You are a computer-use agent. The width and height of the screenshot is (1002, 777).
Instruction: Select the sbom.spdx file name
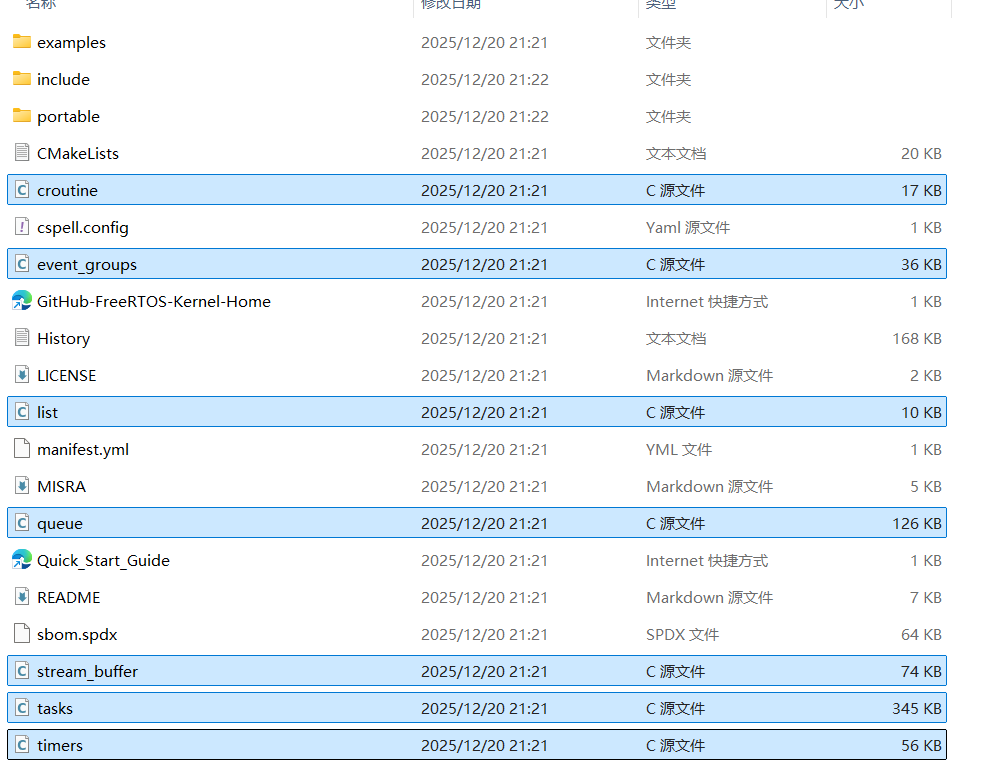(x=77, y=635)
